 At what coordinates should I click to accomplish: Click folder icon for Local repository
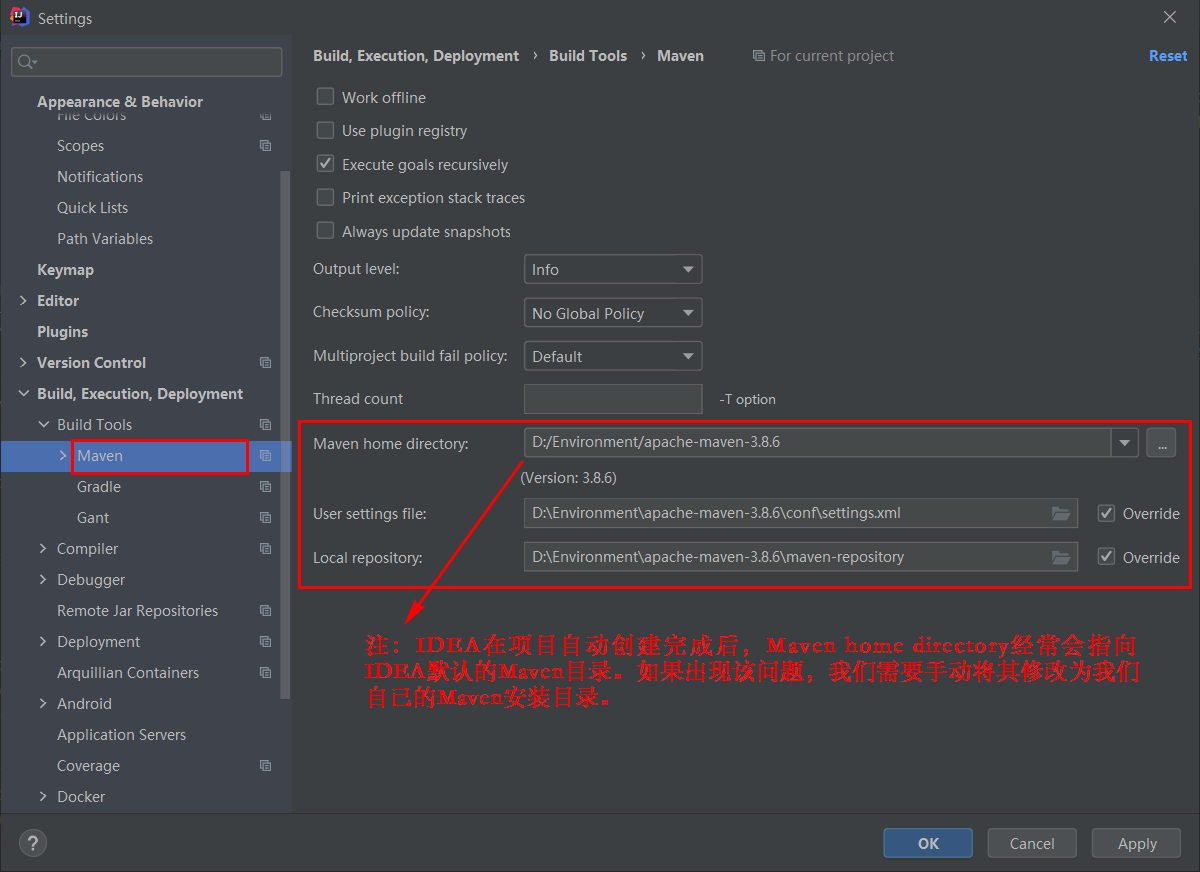tap(1061, 557)
